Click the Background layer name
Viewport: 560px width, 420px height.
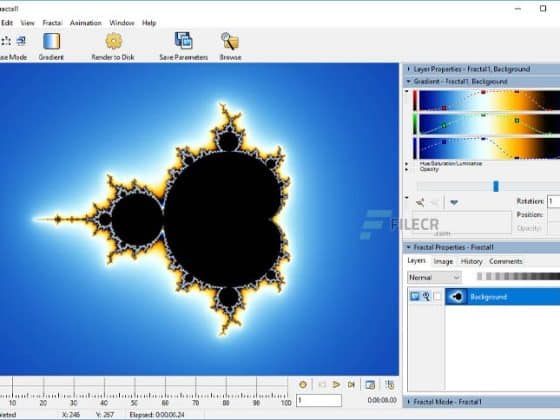488,297
